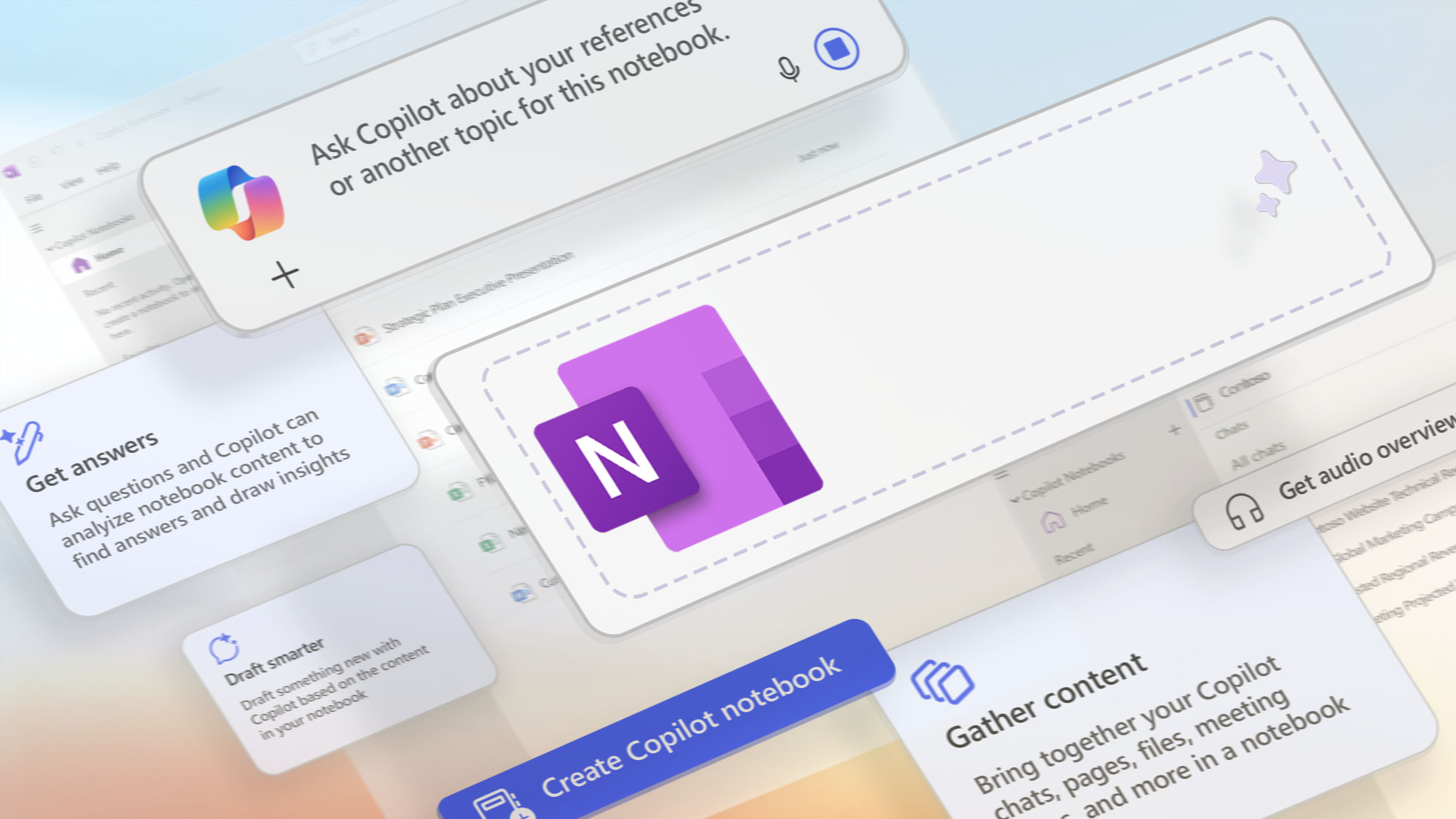Click the Draft smarter chat sparkle icon
The height and width of the screenshot is (819, 1456).
click(223, 649)
